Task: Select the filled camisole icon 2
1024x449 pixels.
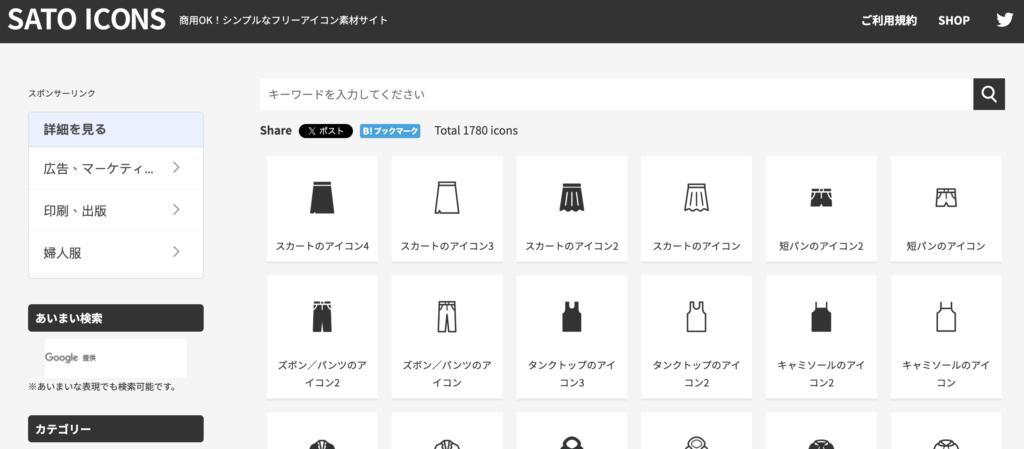Action: [821, 317]
